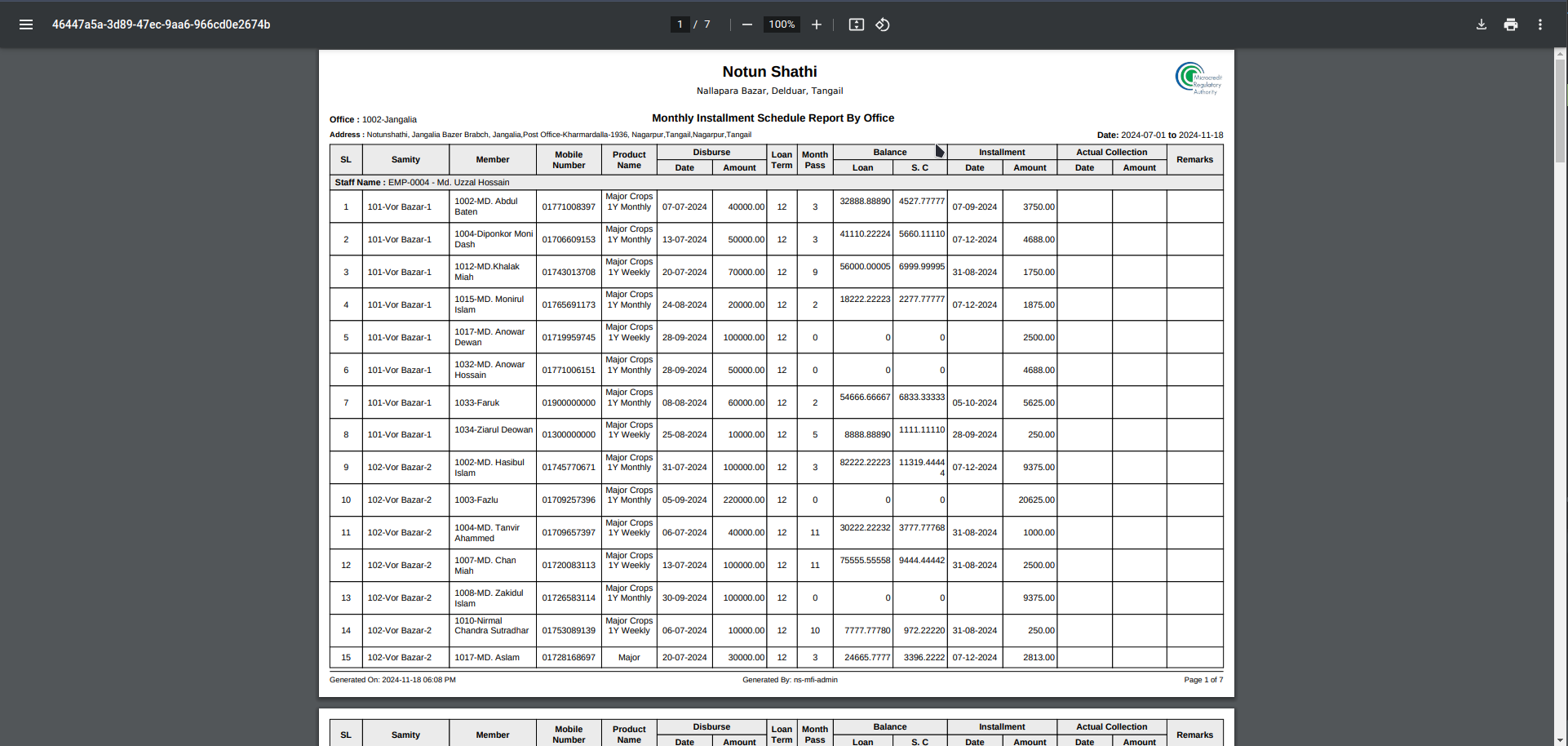Click the fit to page icon

pyautogui.click(x=856, y=24)
